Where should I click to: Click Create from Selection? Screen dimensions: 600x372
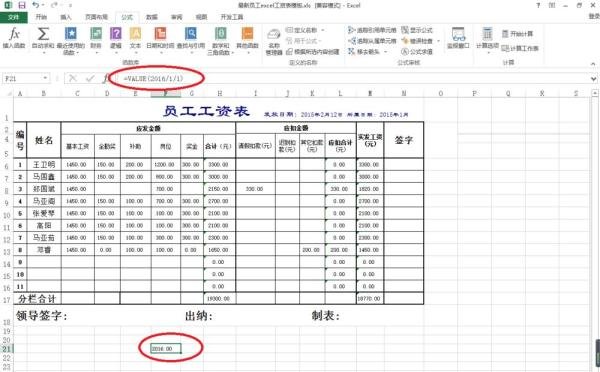click(313, 51)
